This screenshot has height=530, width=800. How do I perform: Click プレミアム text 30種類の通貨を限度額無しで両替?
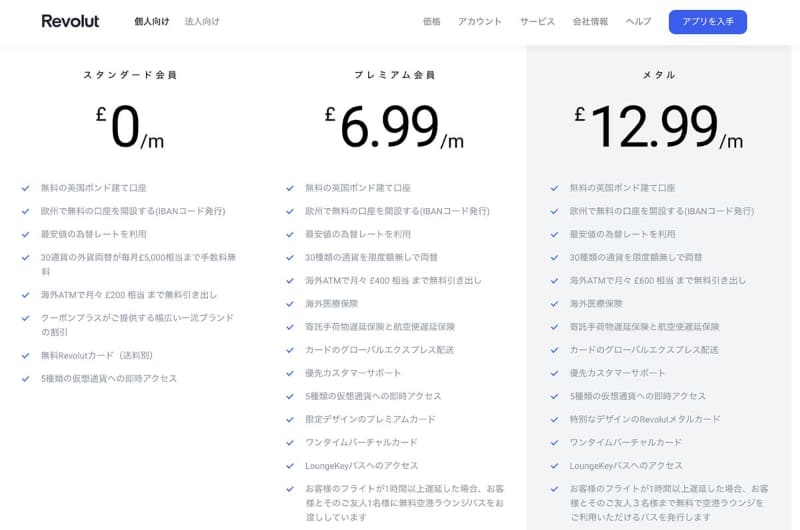(x=371, y=258)
